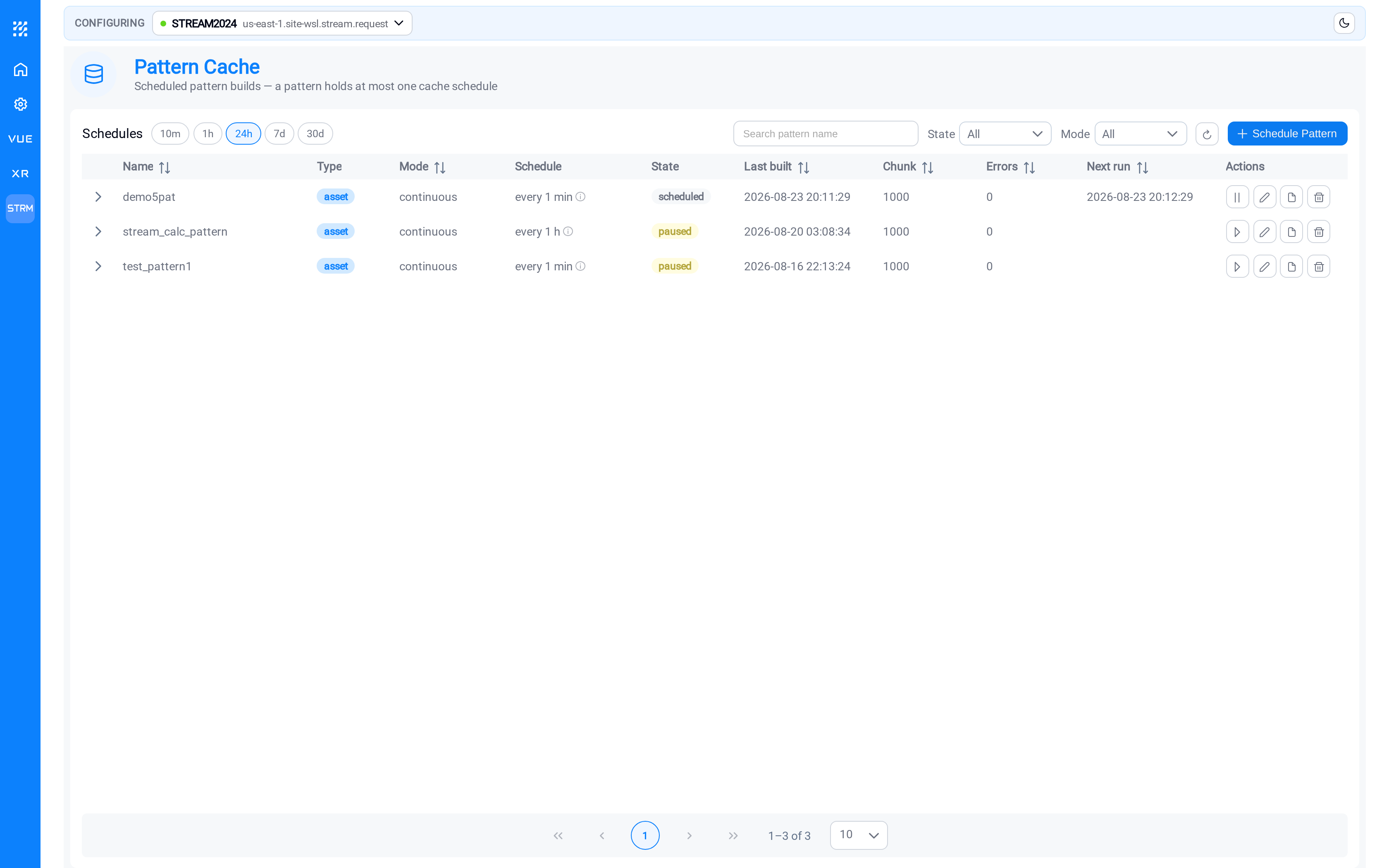This screenshot has height=868, width=1389.
Task: Click last built 2026-08-20 03:08:34
Action: tap(797, 232)
